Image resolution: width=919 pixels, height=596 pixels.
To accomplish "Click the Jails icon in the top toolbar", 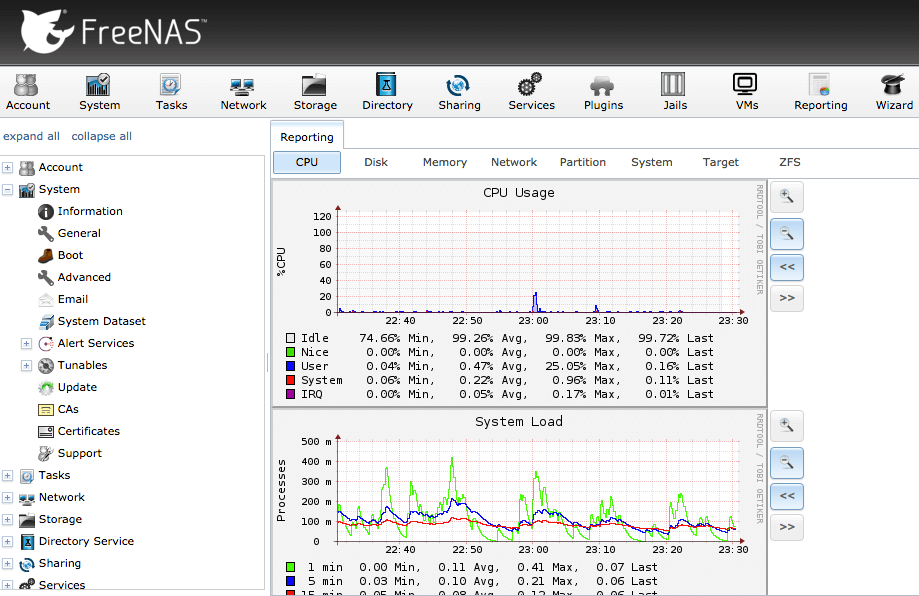I will [675, 91].
